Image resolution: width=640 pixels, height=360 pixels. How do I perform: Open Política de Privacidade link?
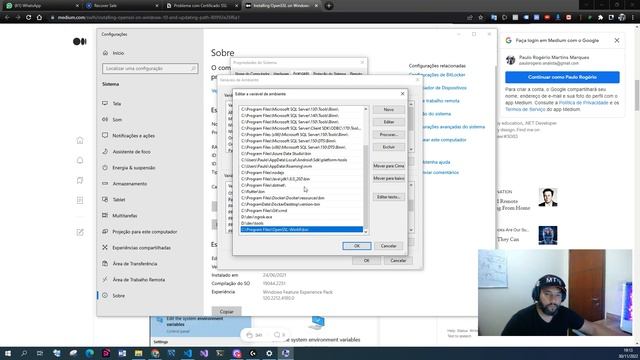point(583,103)
